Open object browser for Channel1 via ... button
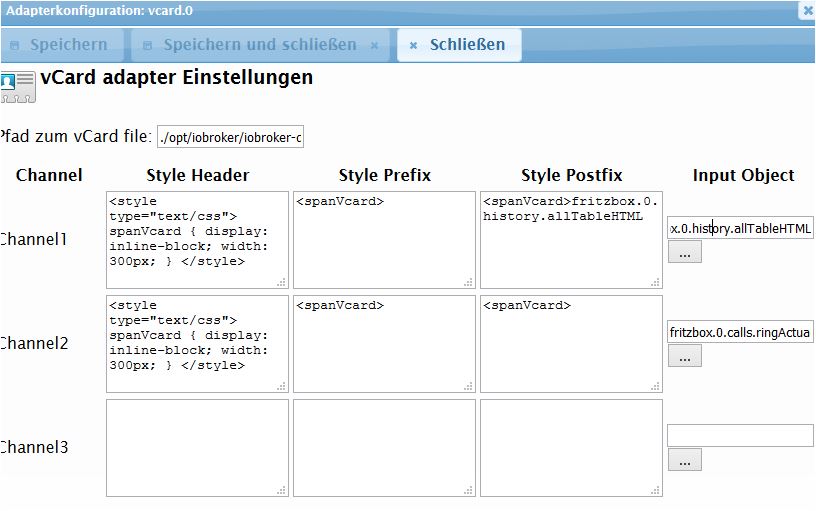This screenshot has height=511, width=816. (x=684, y=252)
